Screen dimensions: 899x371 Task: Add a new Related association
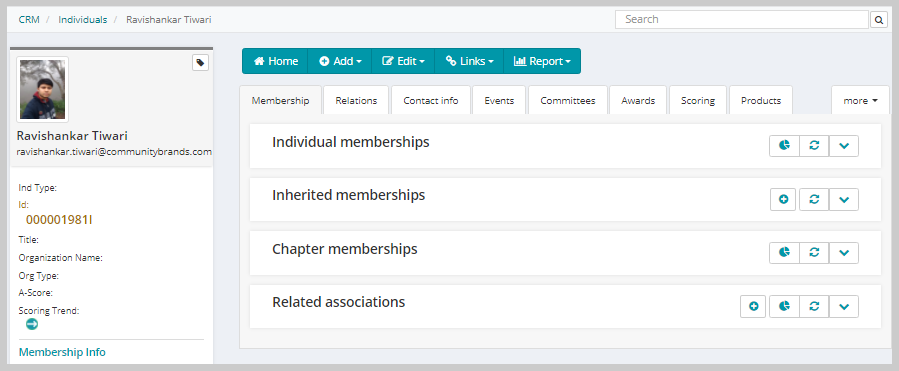pos(753,306)
